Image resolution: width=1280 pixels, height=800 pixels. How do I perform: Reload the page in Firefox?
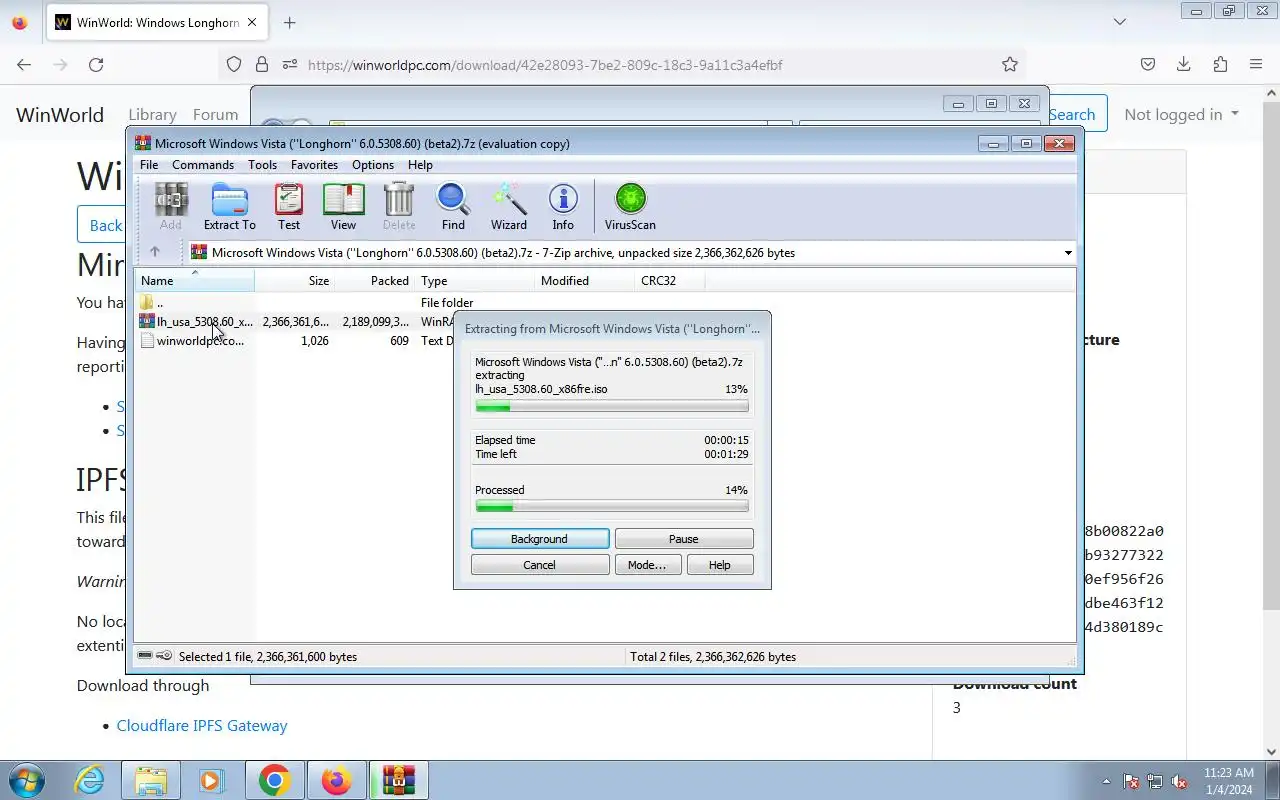coord(96,64)
